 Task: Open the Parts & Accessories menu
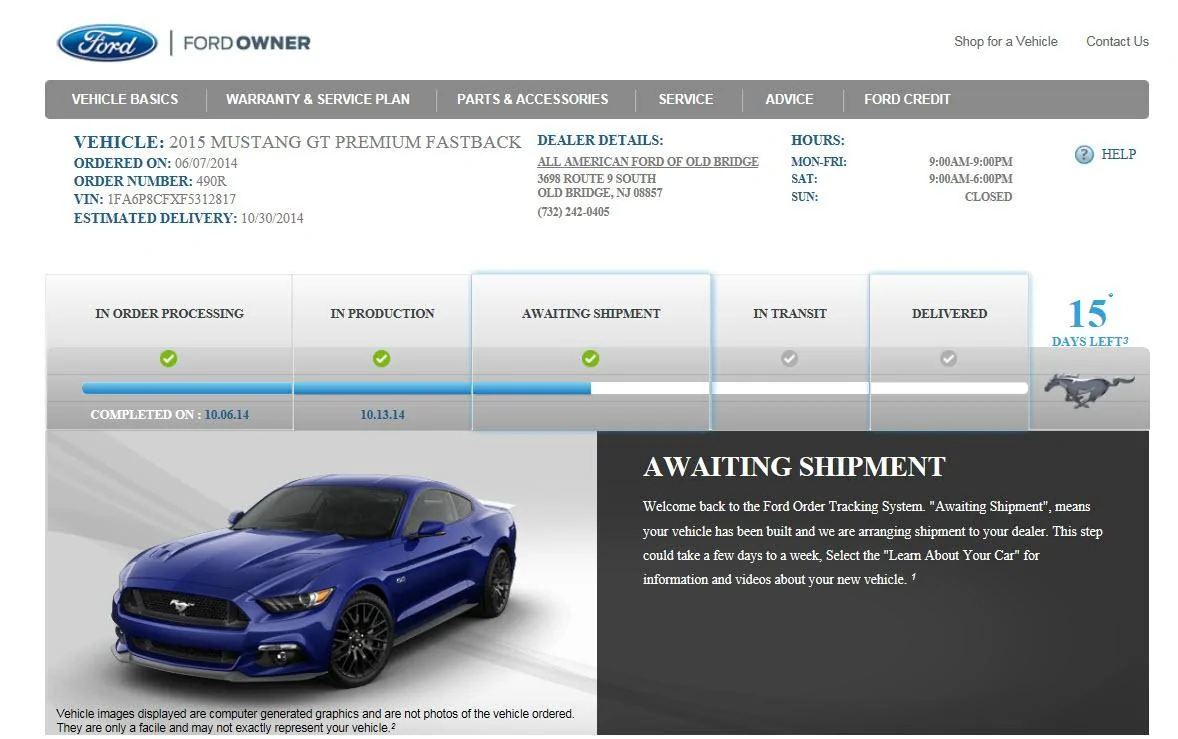533,99
